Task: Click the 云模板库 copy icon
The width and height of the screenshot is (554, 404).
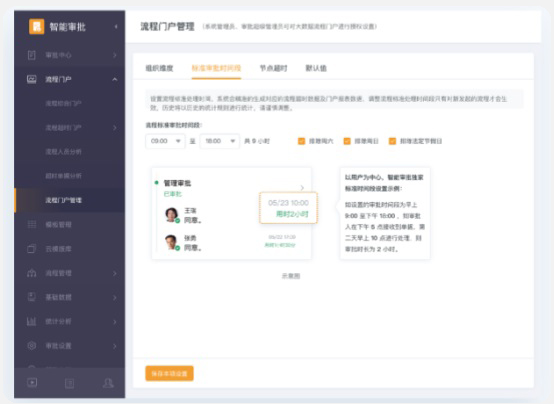Action: coord(32,249)
